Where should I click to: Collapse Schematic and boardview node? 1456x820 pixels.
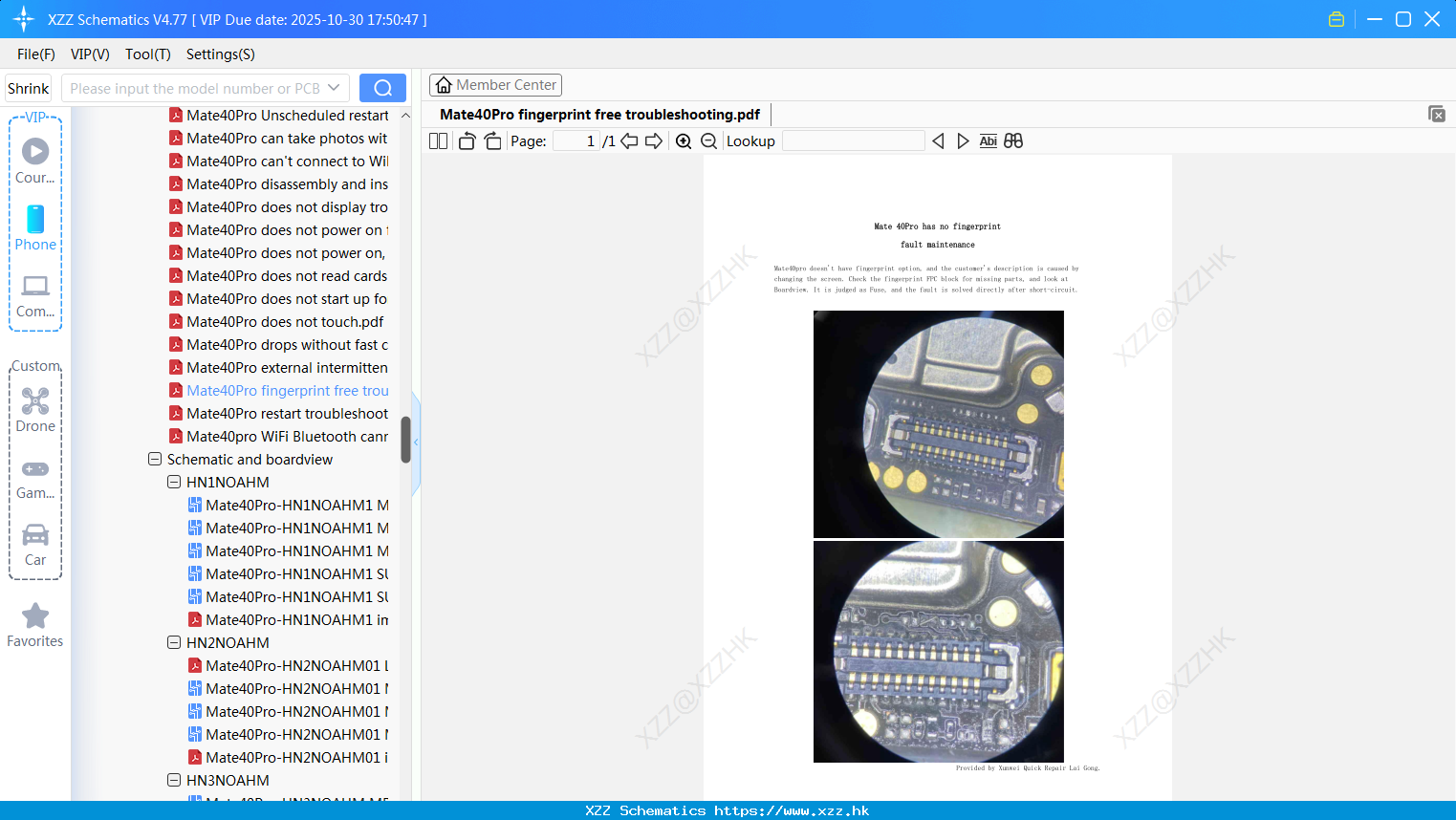coord(155,459)
